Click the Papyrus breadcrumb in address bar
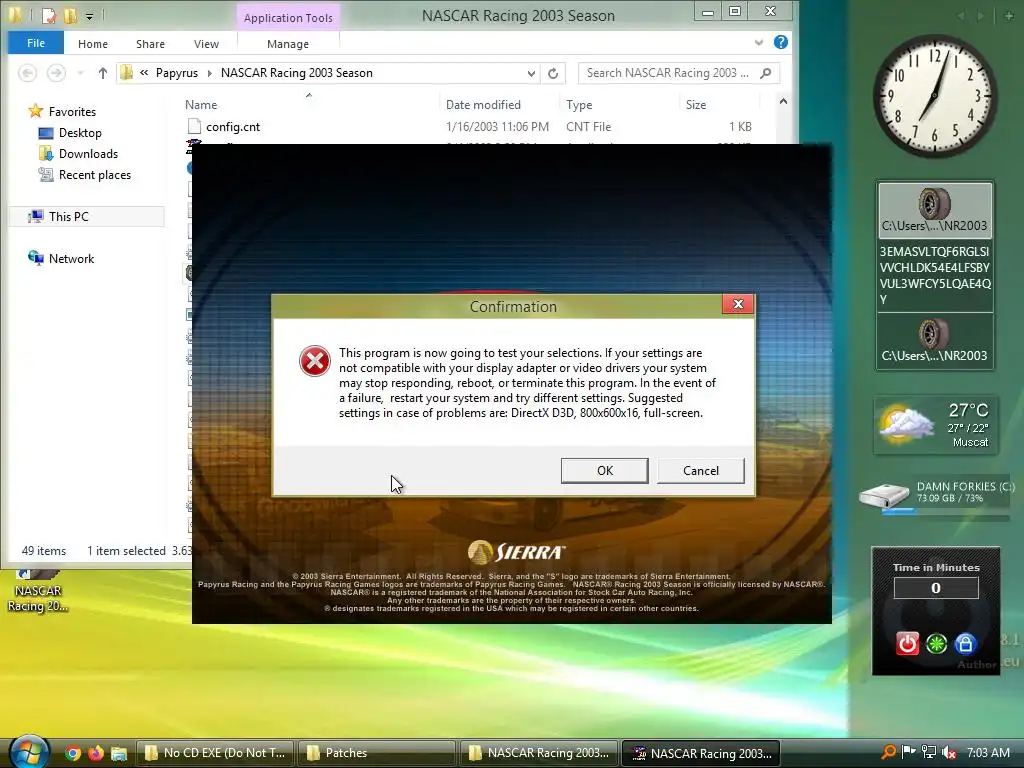Image resolution: width=1024 pixels, height=768 pixels. pos(176,73)
